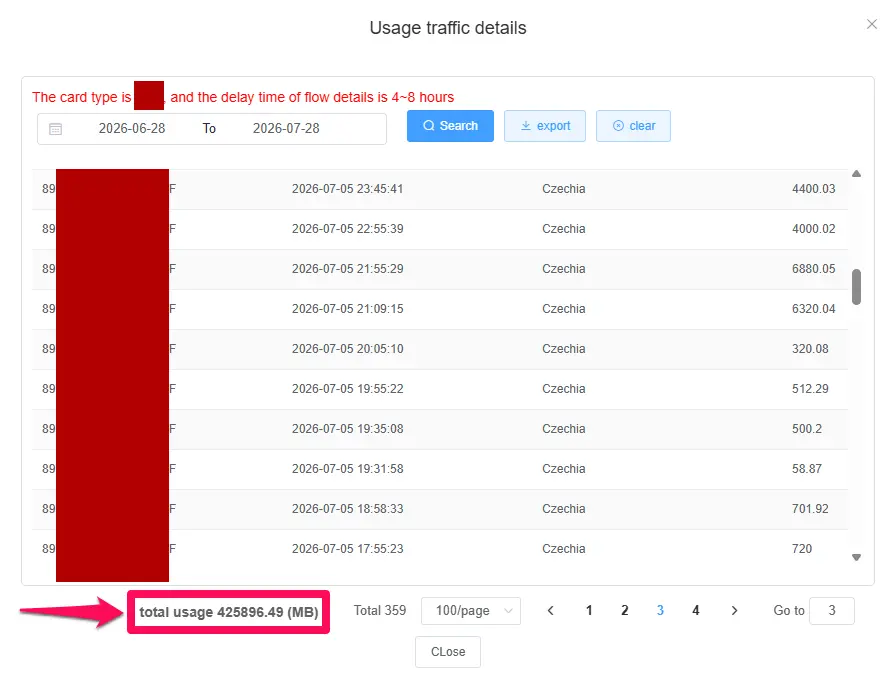Focus the Go to page input

(x=831, y=611)
